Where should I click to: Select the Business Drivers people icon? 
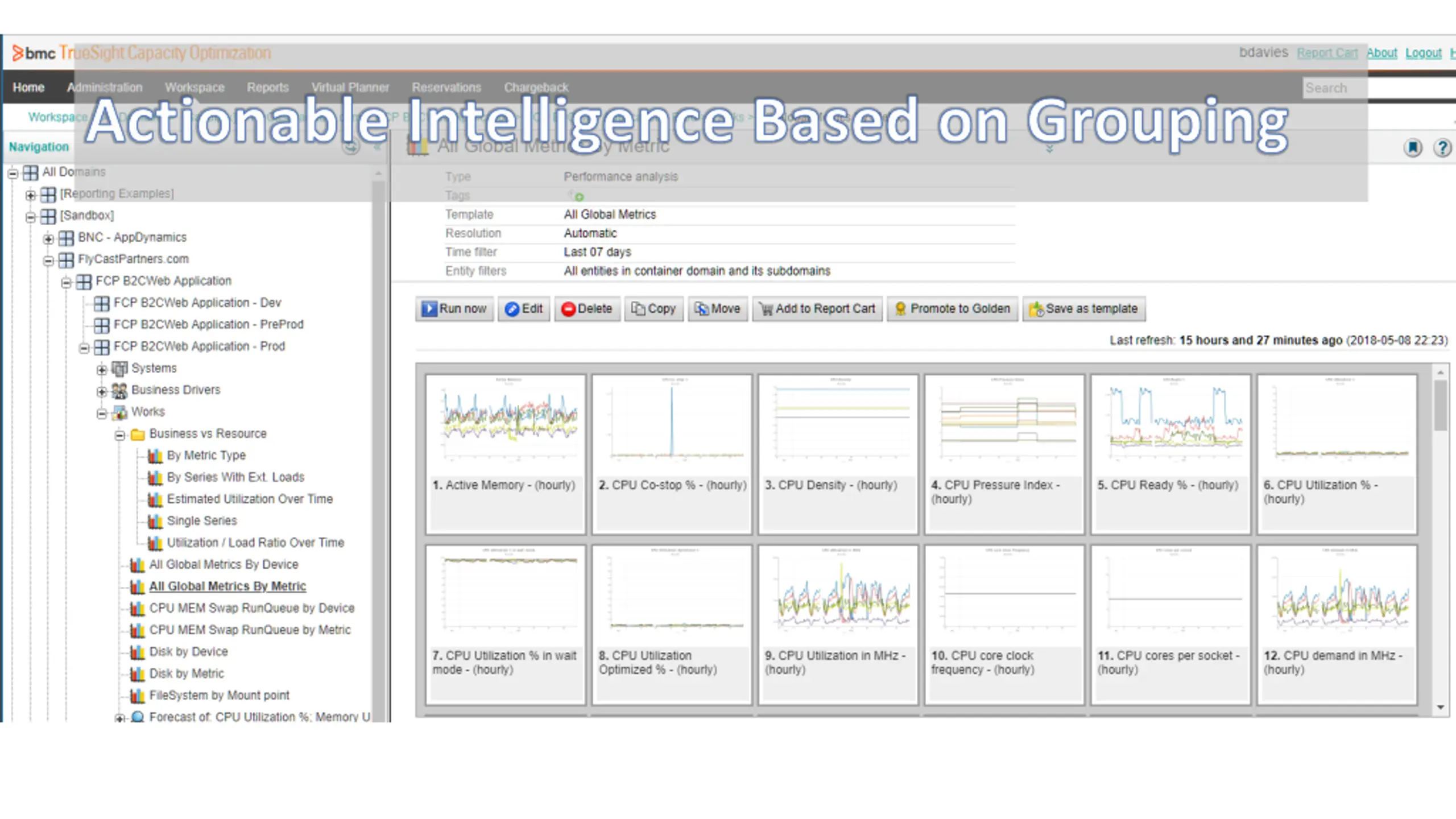(119, 390)
